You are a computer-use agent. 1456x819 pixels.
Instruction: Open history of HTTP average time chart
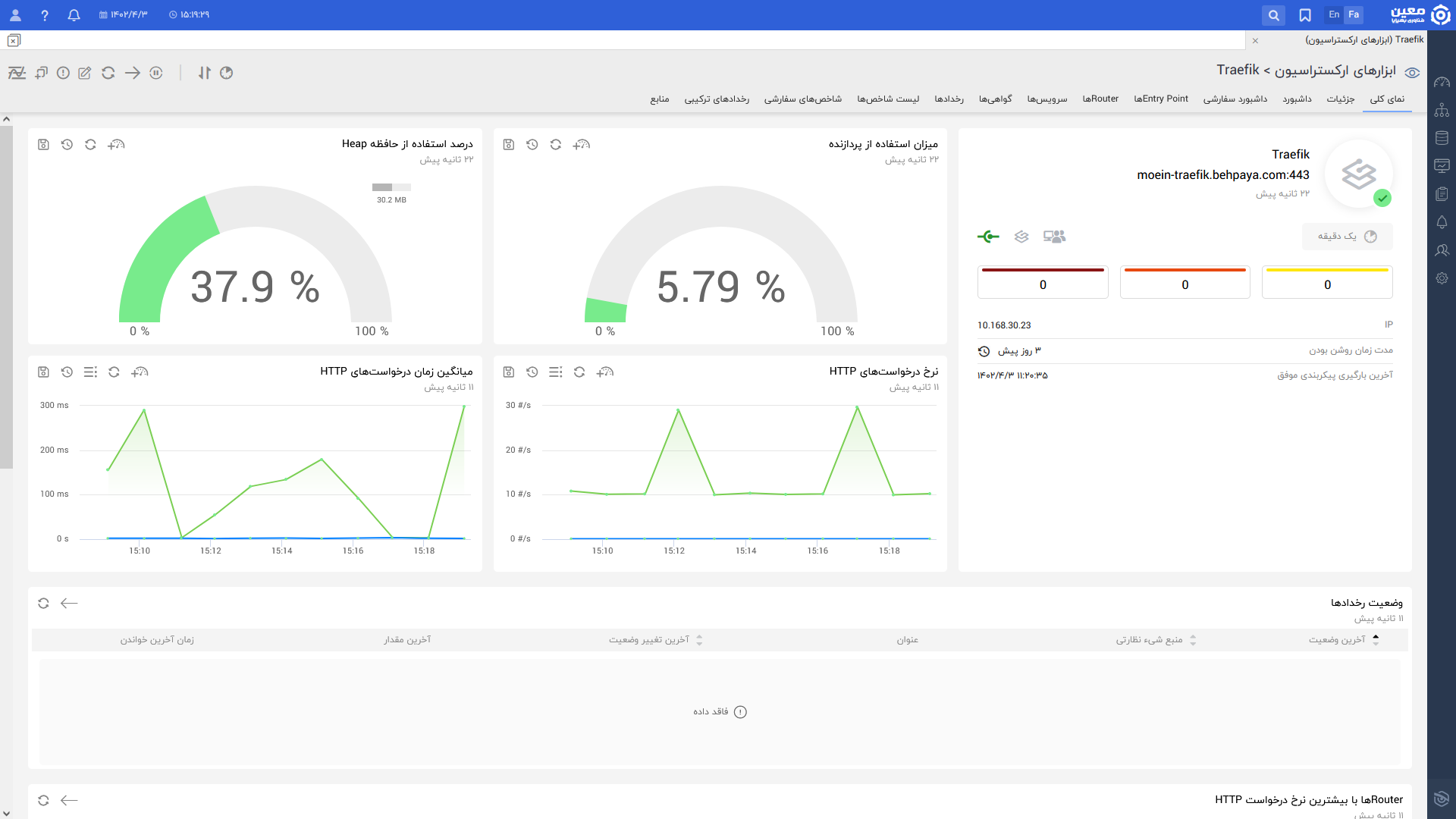click(x=67, y=372)
